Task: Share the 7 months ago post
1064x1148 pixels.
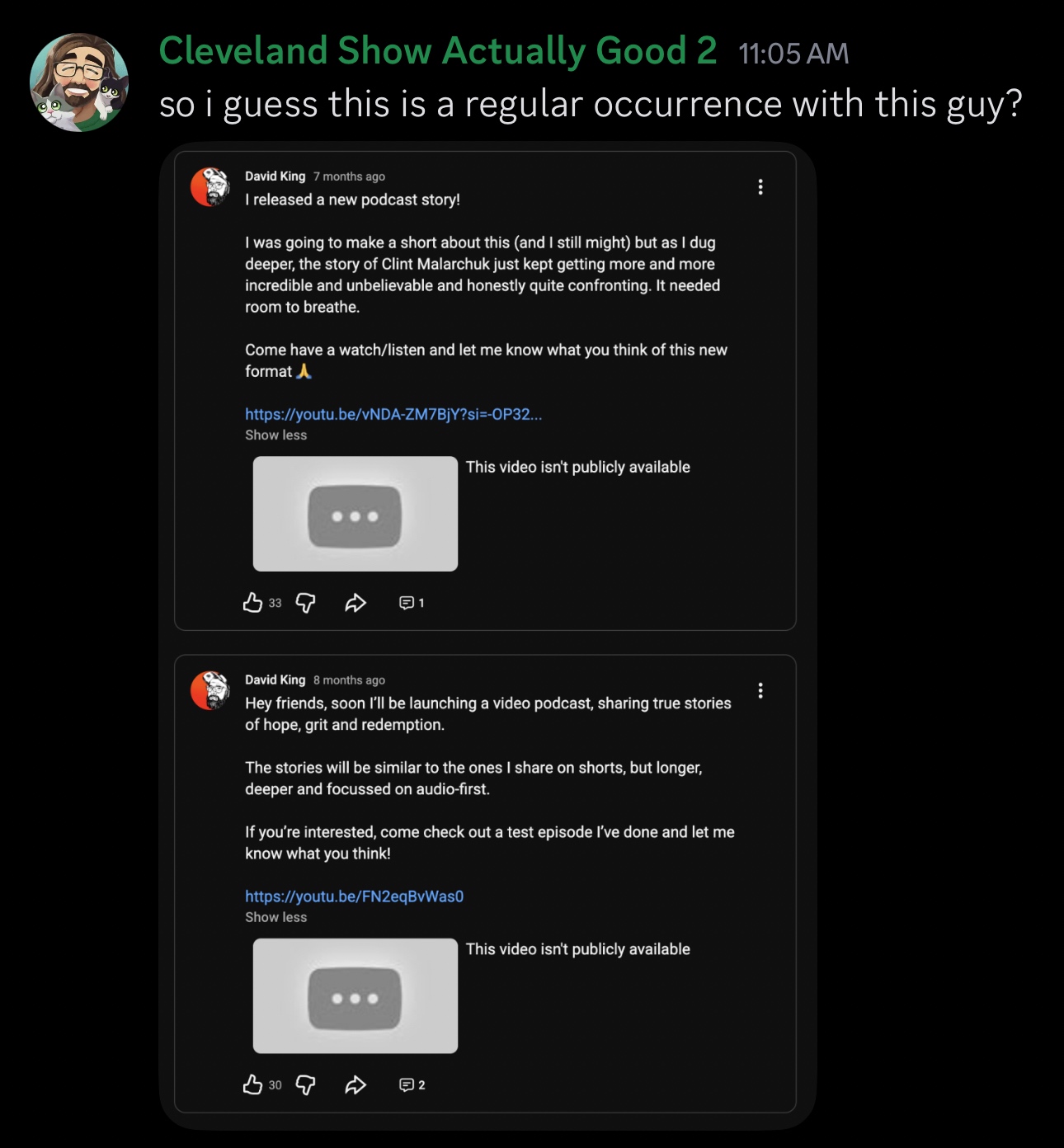Action: tap(355, 603)
